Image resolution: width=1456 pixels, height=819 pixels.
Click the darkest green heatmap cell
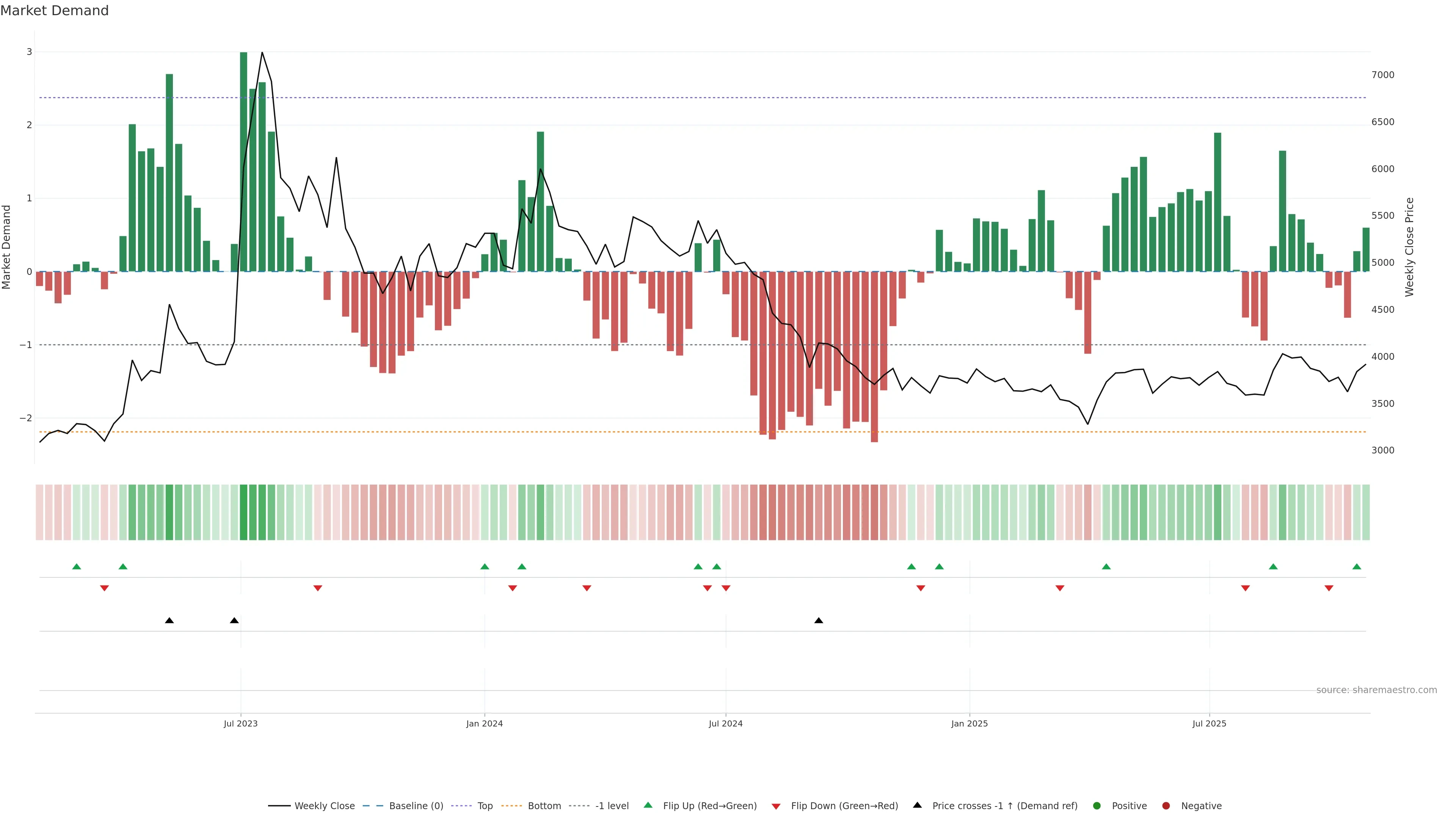click(x=243, y=512)
